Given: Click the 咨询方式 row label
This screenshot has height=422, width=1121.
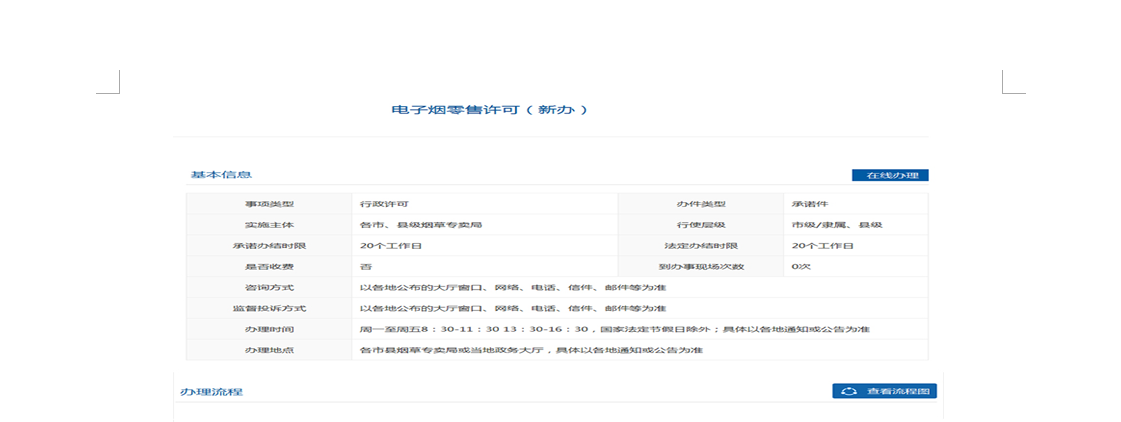Looking at the screenshot, I should 269,288.
